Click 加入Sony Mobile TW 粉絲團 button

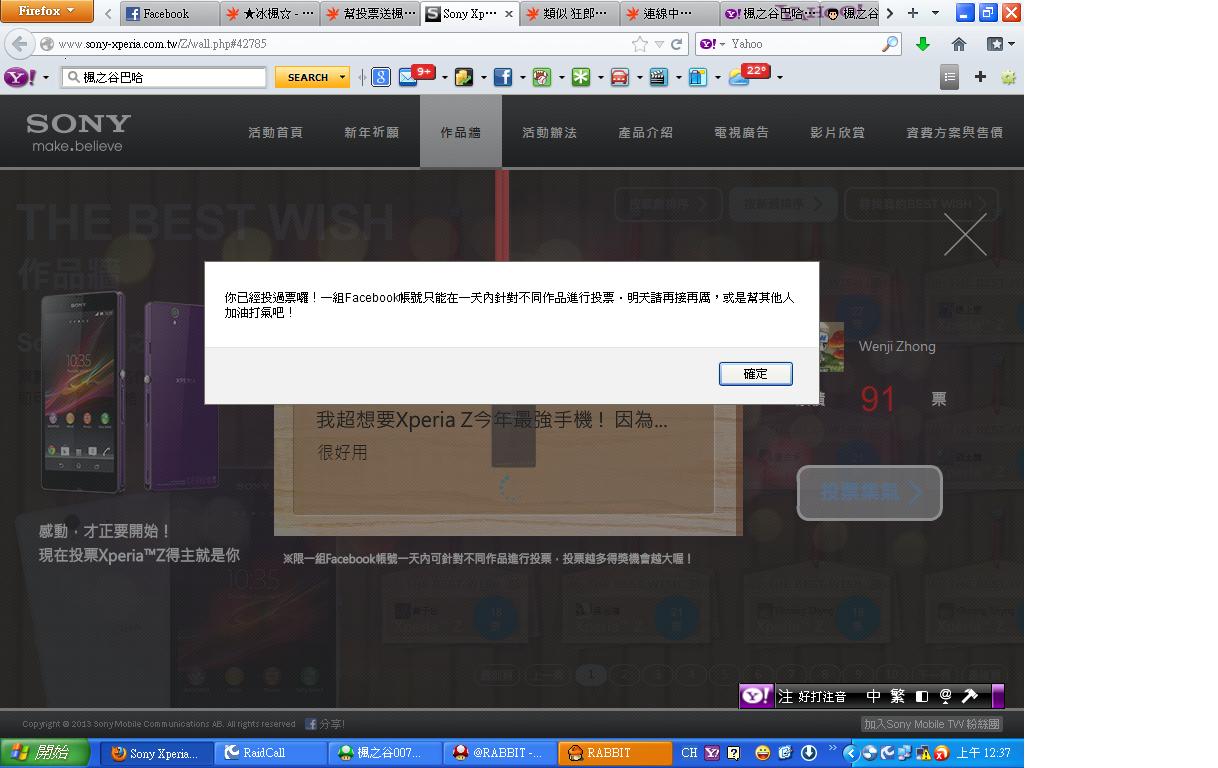(931, 724)
